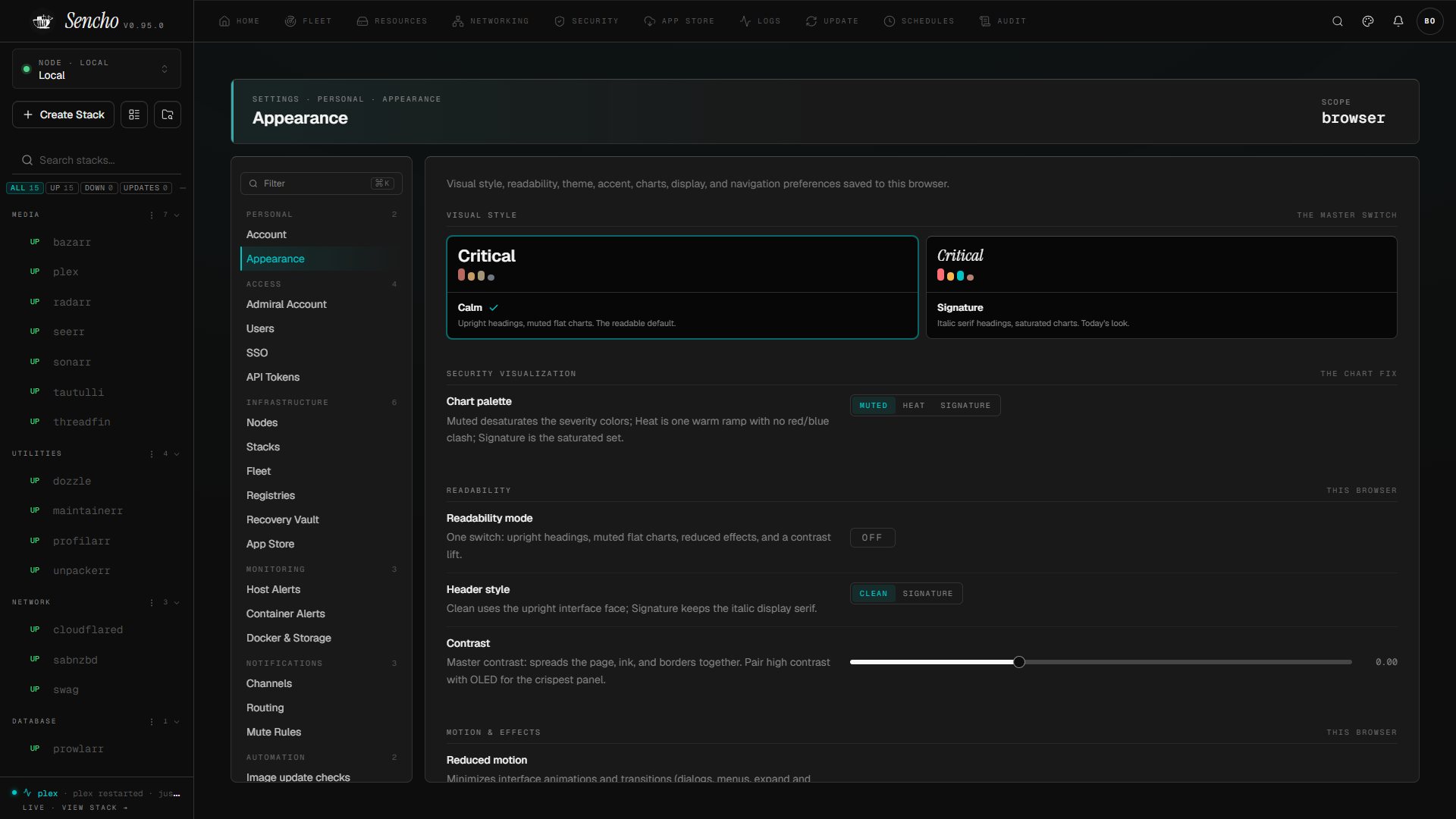Viewport: 1456px width, 819px height.
Task: Click the Create Stack button
Action: click(64, 115)
